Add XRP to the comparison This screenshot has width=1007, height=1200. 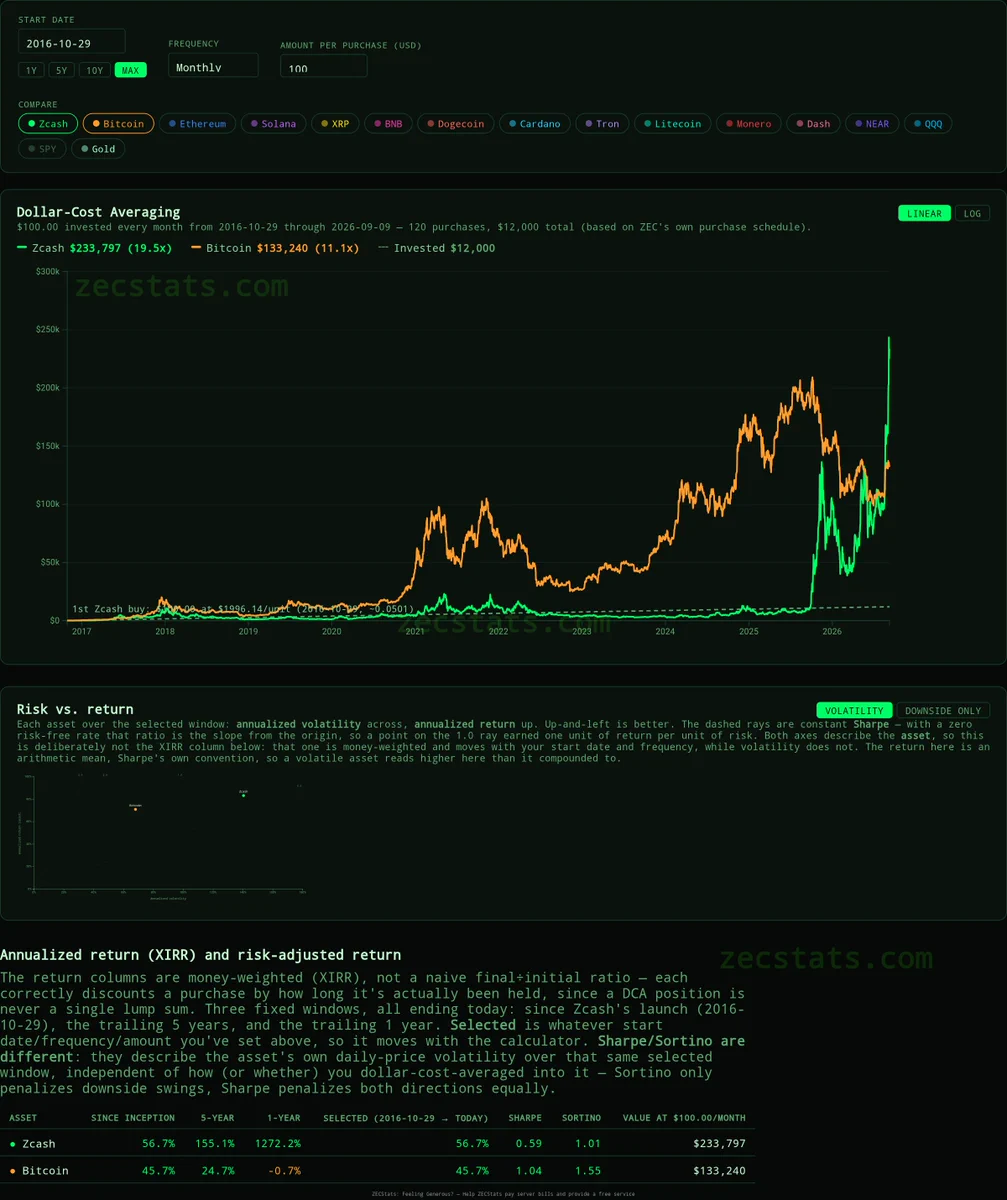point(335,124)
